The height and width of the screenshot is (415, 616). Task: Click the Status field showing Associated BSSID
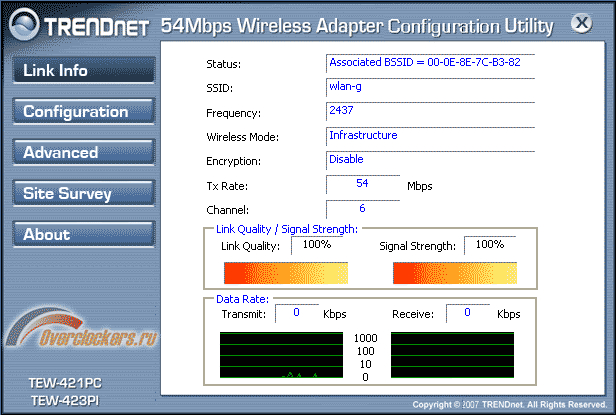click(x=430, y=63)
